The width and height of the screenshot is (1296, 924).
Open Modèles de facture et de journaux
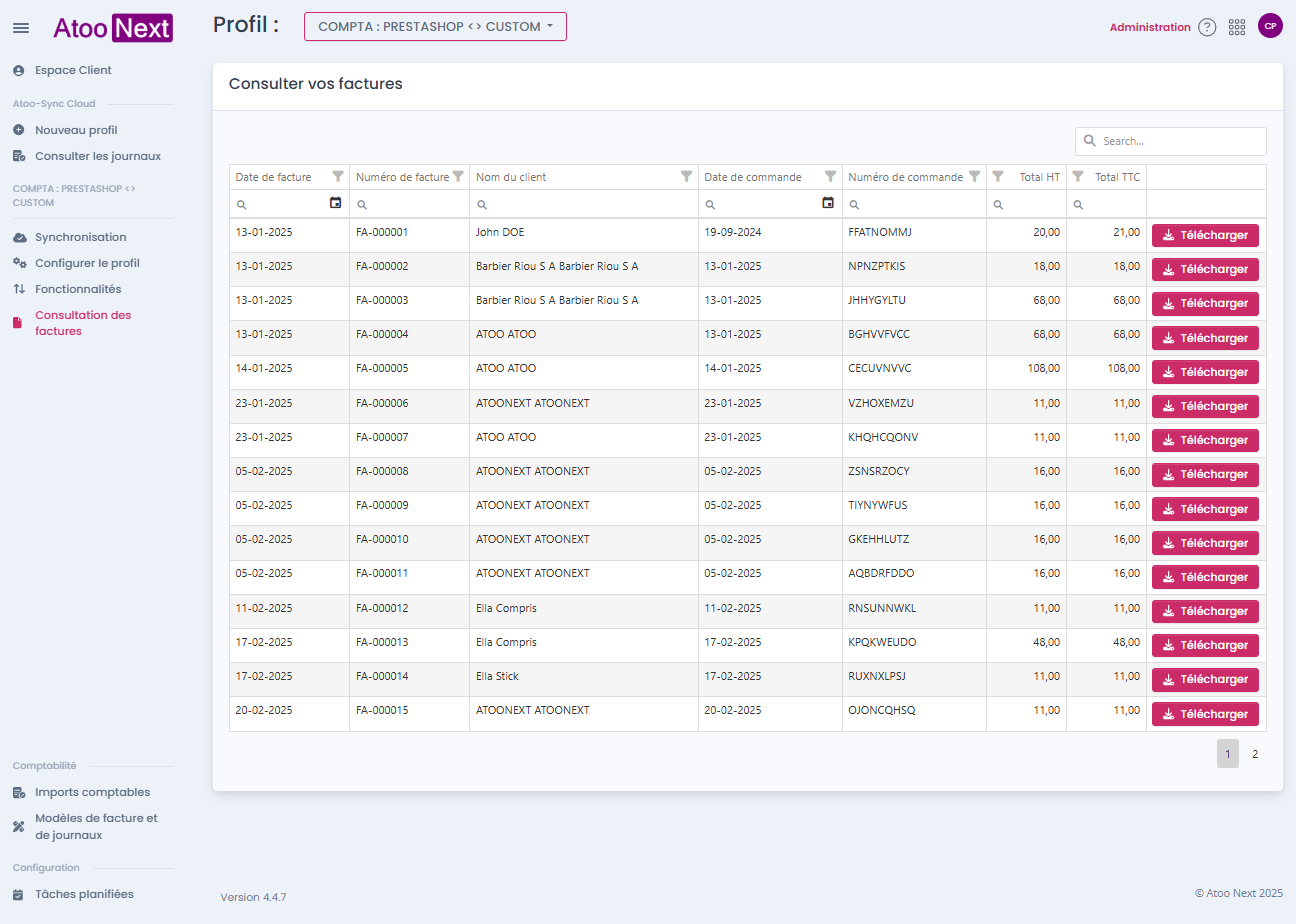pyautogui.click(x=96, y=826)
